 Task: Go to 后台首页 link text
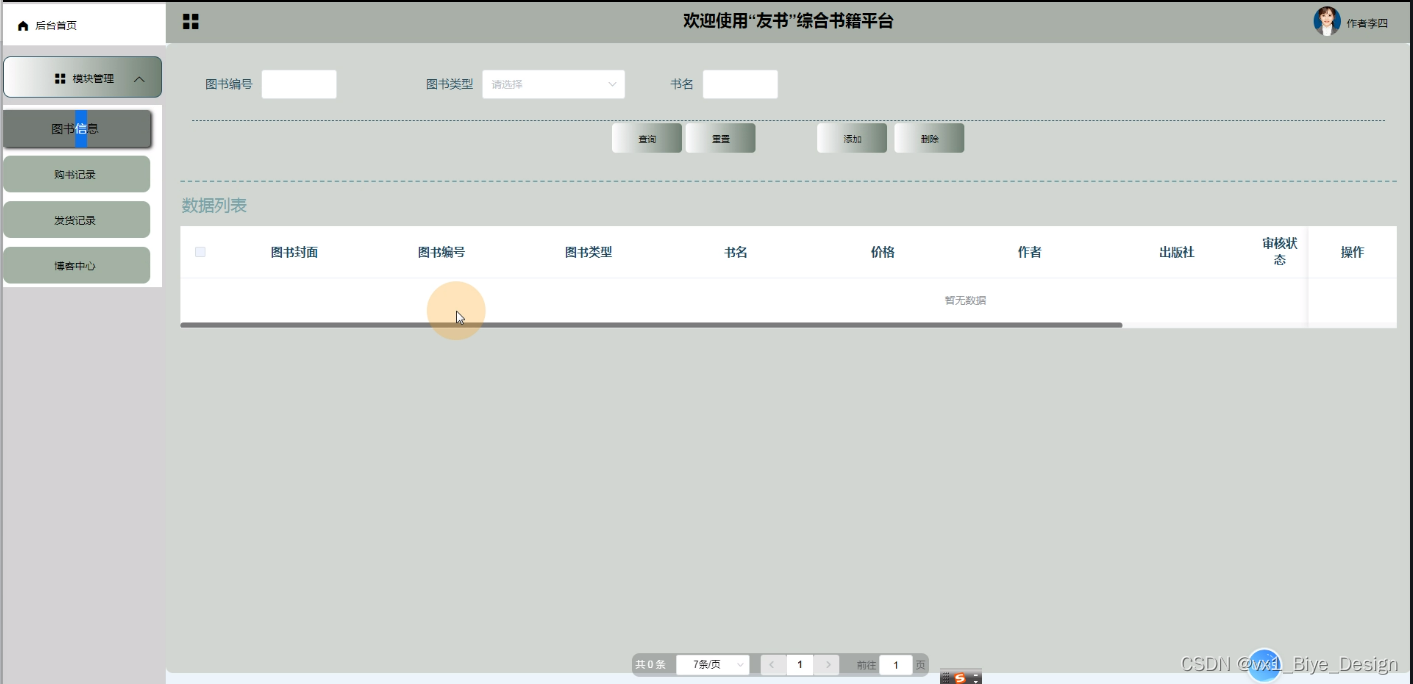[56, 26]
